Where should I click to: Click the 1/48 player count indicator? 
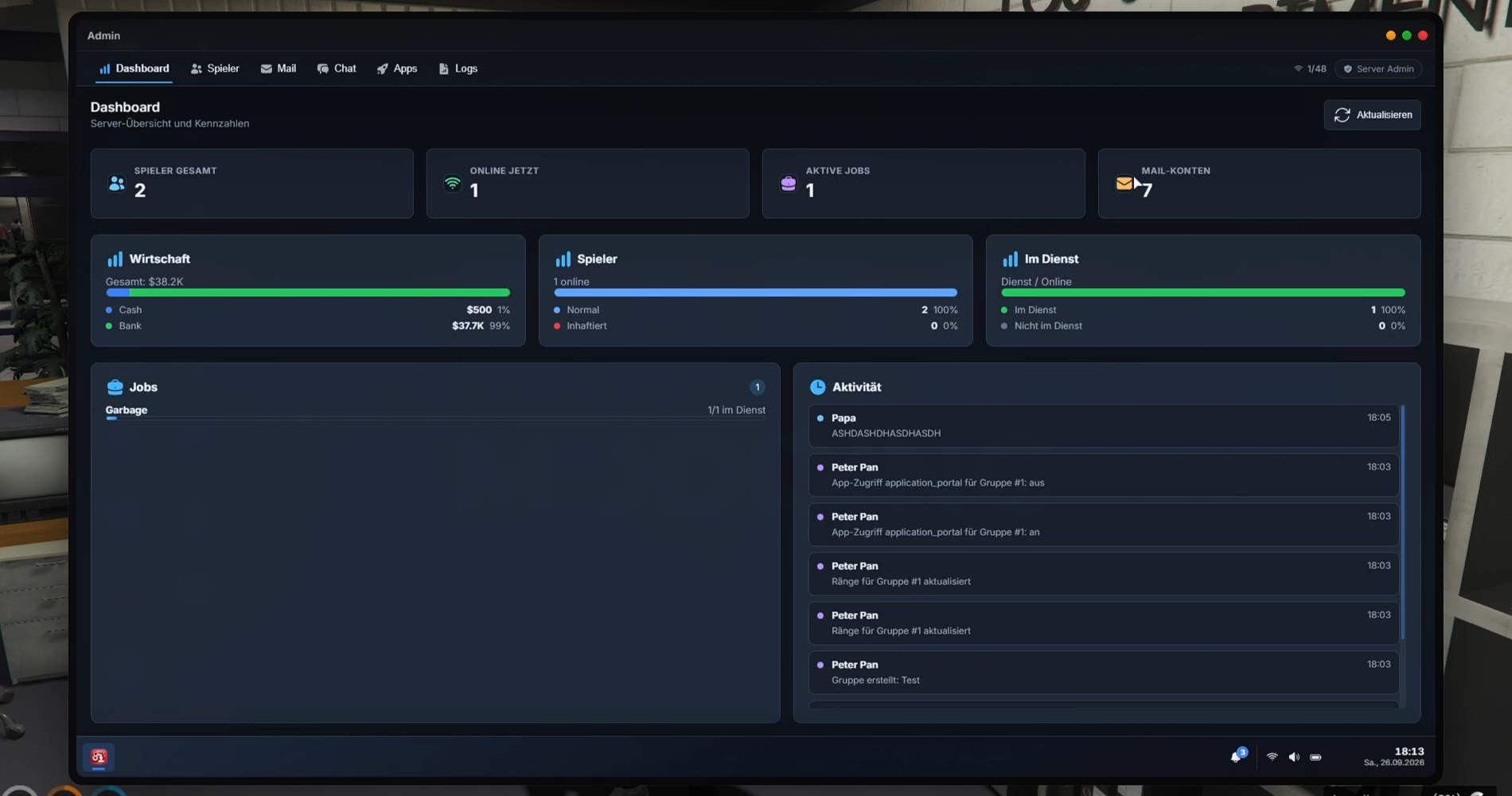tap(1310, 69)
